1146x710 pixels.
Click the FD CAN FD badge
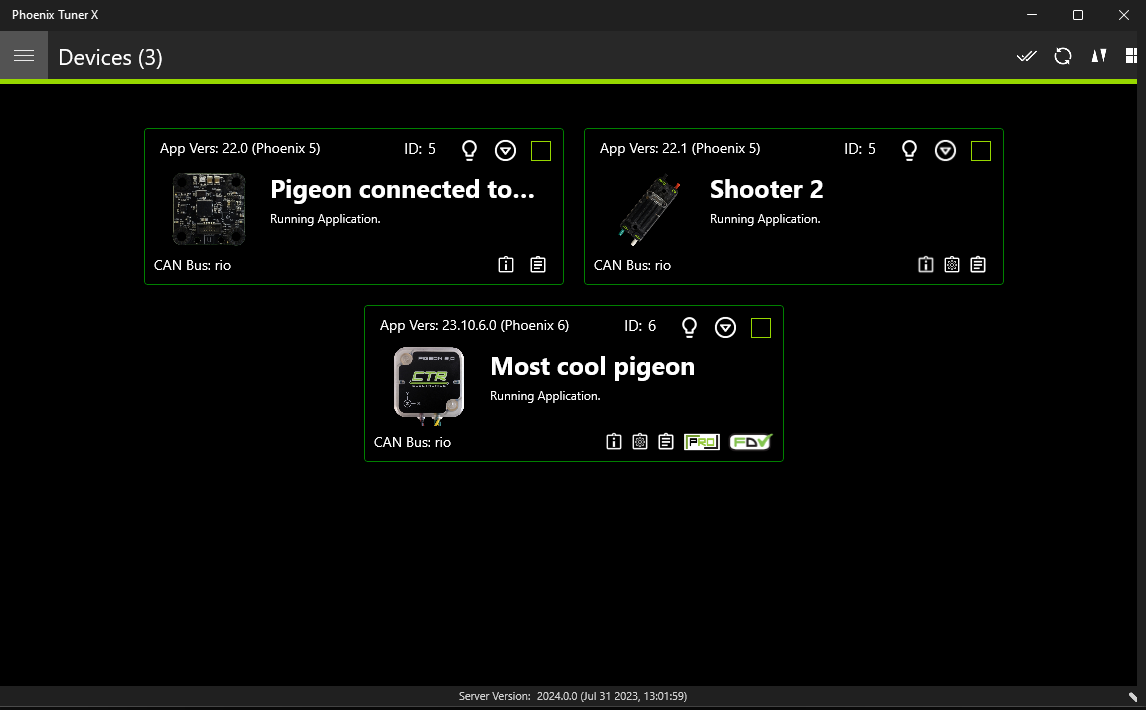[x=751, y=442]
